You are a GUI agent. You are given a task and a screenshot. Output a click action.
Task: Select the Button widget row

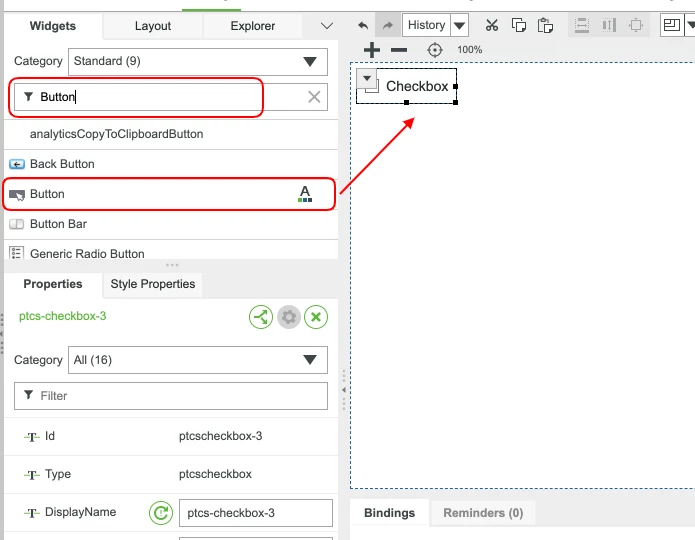[x=169, y=194]
